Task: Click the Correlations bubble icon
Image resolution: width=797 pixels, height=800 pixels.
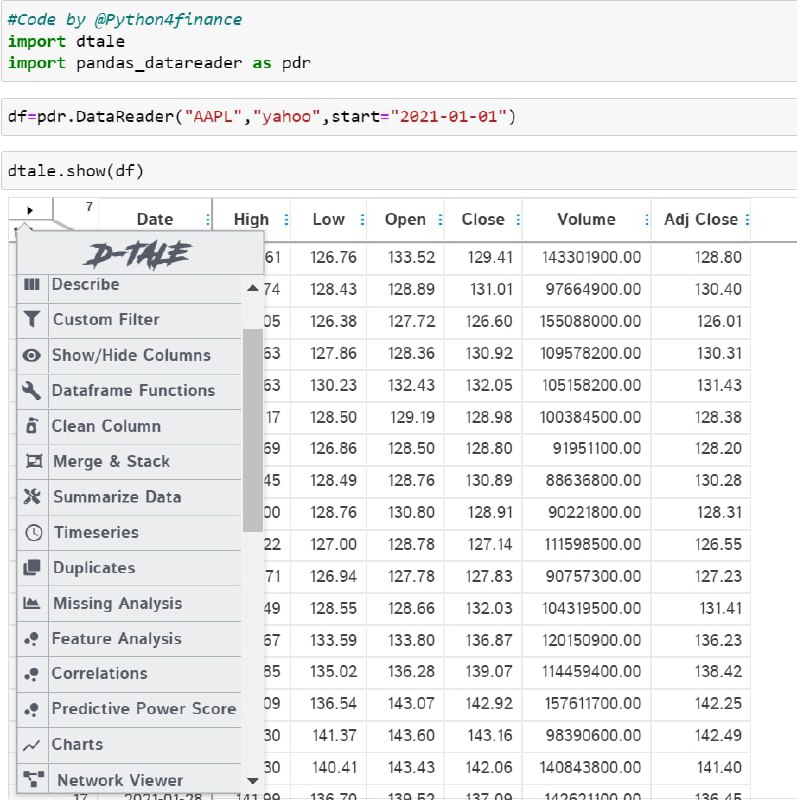Action: [32, 674]
